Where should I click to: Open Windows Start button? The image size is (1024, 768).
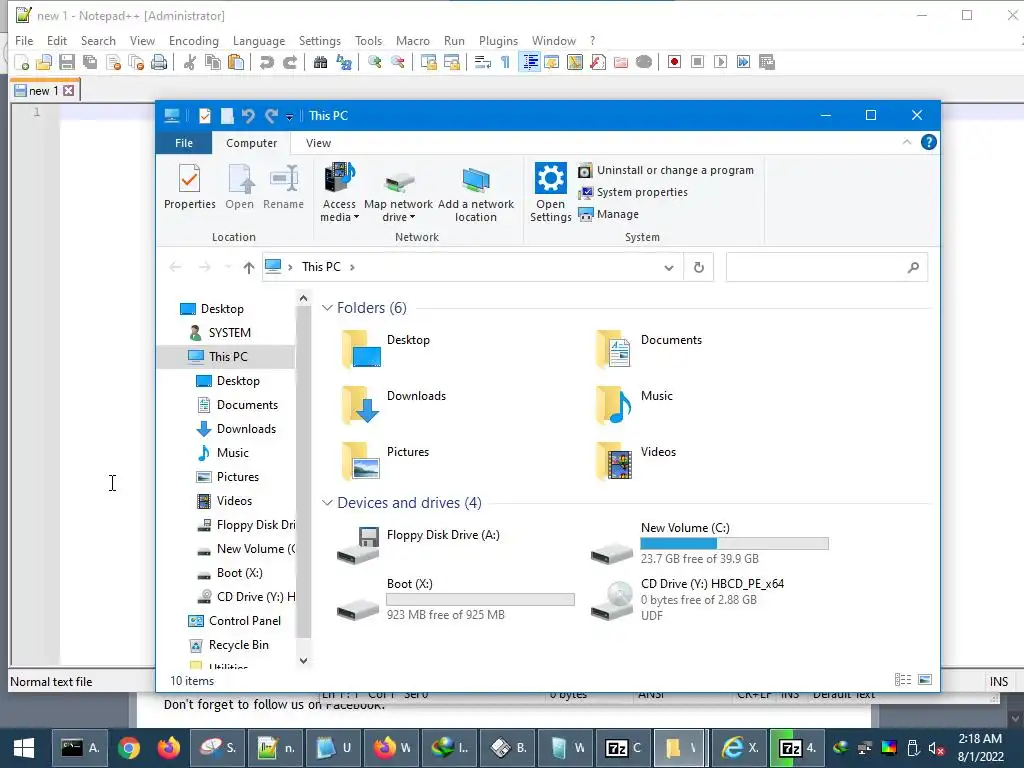[24, 748]
